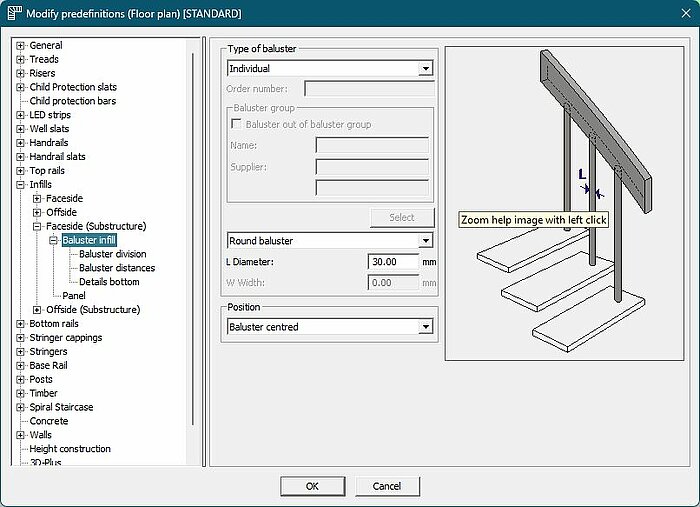700x507 pixels.
Task: Click the dialog title bar stair icon
Action: pyautogui.click(x=14, y=13)
